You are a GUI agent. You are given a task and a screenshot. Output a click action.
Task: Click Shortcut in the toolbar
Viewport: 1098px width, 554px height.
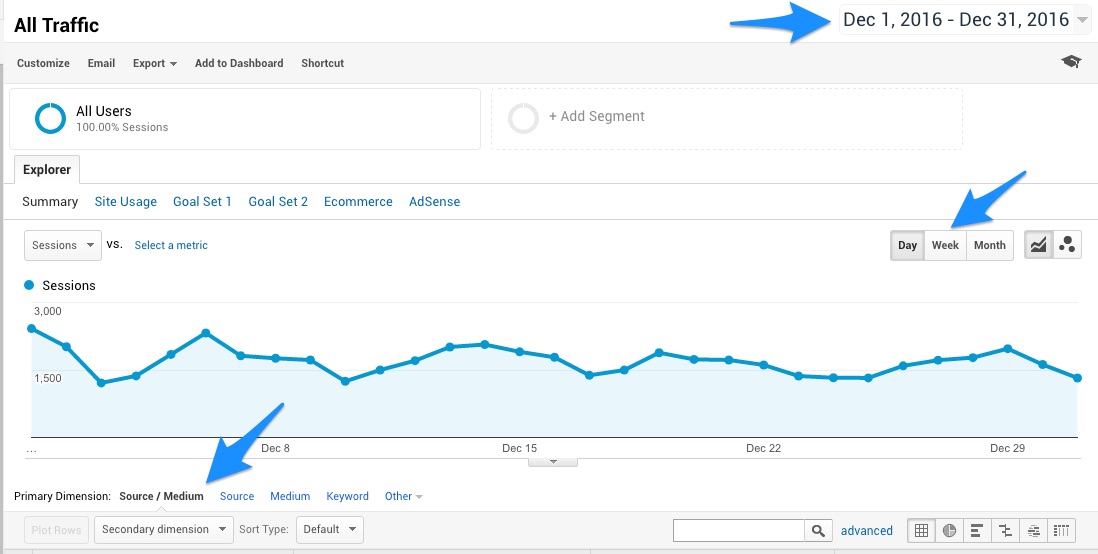pyautogui.click(x=323, y=63)
